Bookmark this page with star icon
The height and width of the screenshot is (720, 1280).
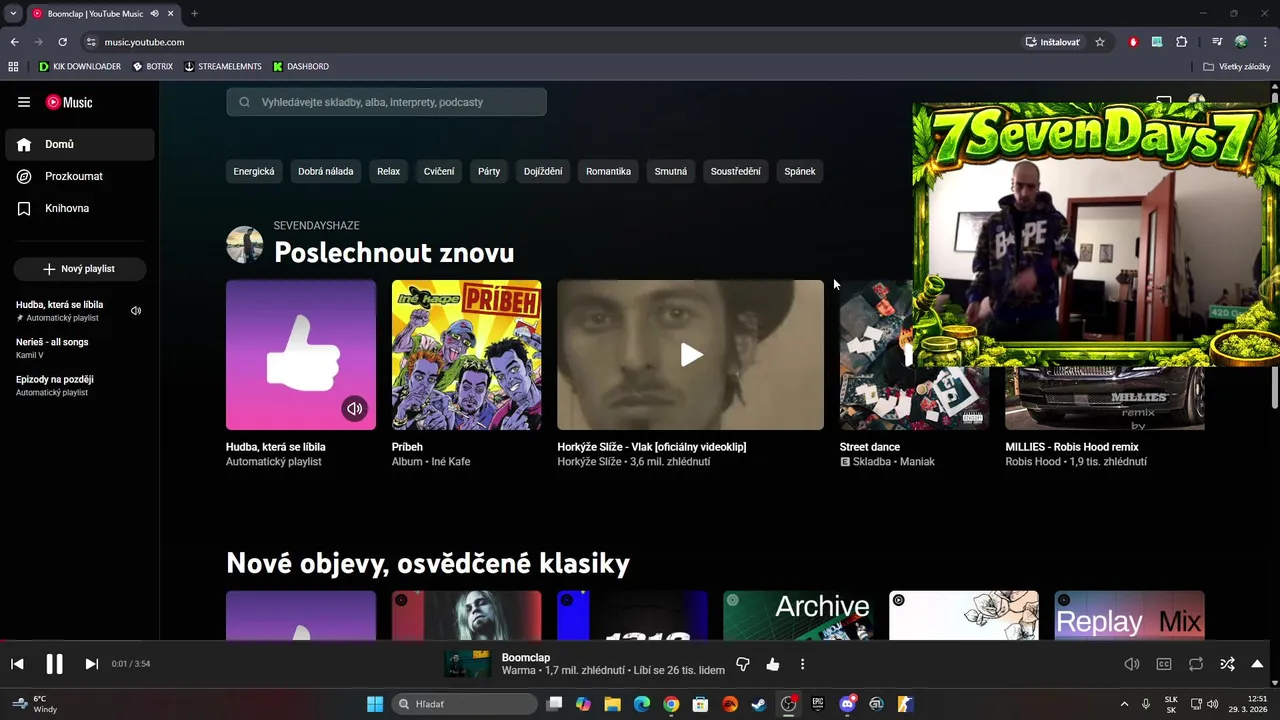click(x=1100, y=42)
